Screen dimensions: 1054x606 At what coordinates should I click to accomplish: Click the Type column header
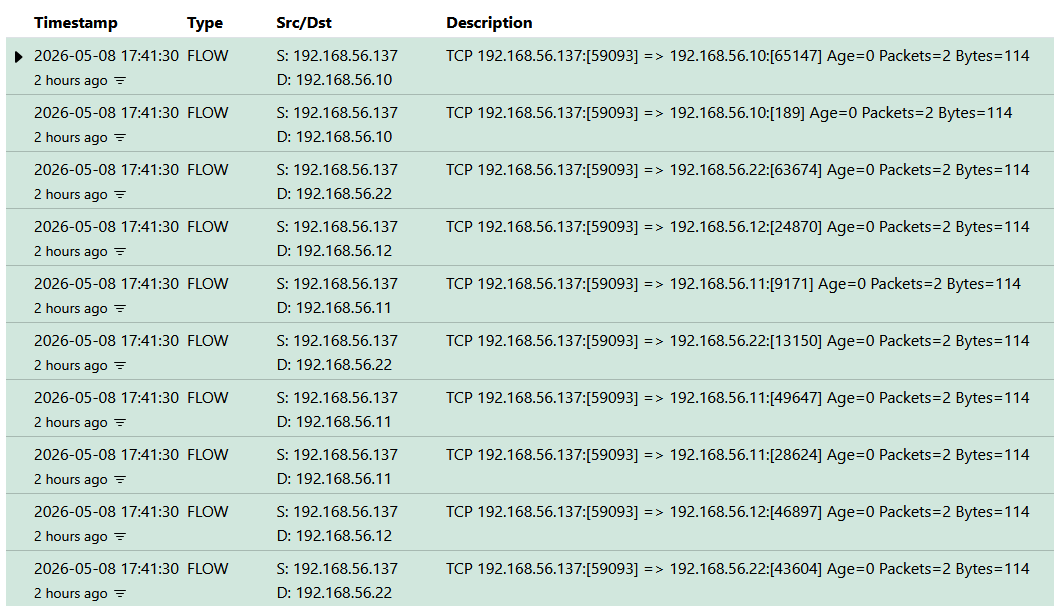(x=205, y=23)
